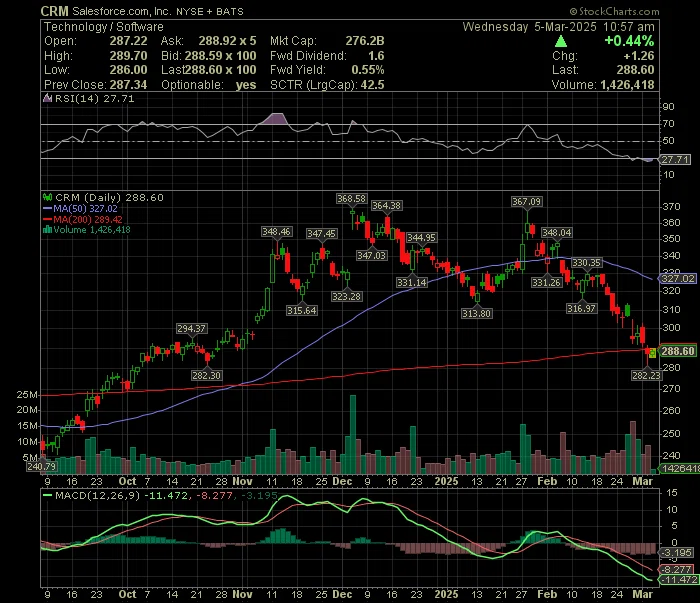The width and height of the screenshot is (700, 603).
Task: Click the 348.04 price label
Action: coord(556,233)
